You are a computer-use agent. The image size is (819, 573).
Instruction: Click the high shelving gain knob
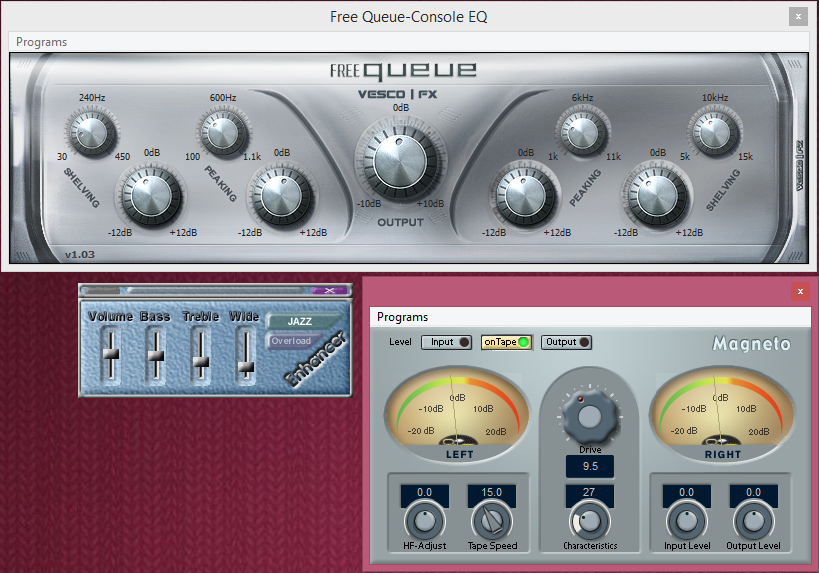click(657, 195)
